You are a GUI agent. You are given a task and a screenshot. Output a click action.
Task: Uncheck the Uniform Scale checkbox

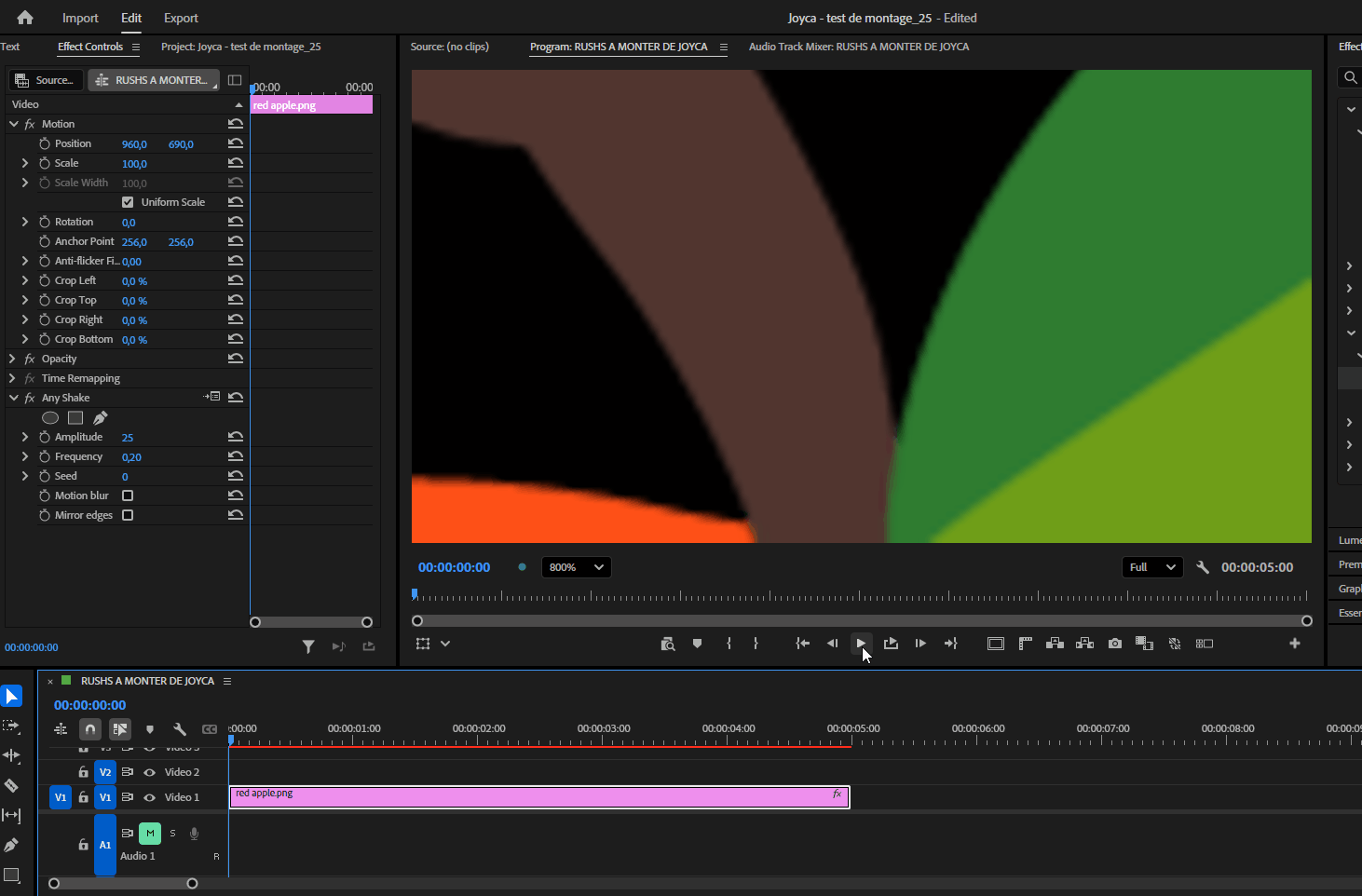pyautogui.click(x=128, y=202)
